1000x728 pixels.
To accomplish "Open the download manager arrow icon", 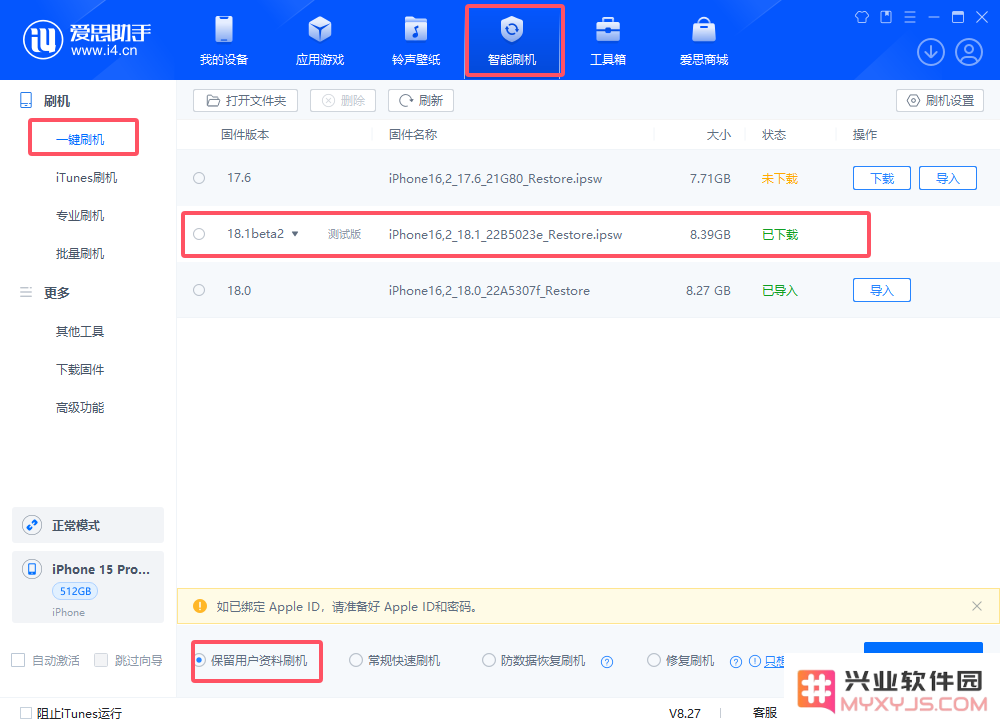I will (x=930, y=52).
